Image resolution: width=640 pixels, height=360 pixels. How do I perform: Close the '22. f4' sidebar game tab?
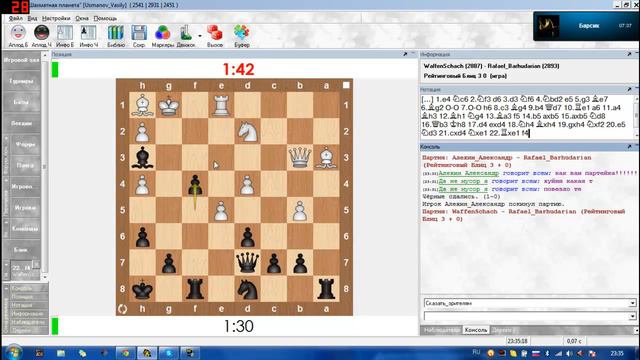(x=36, y=264)
